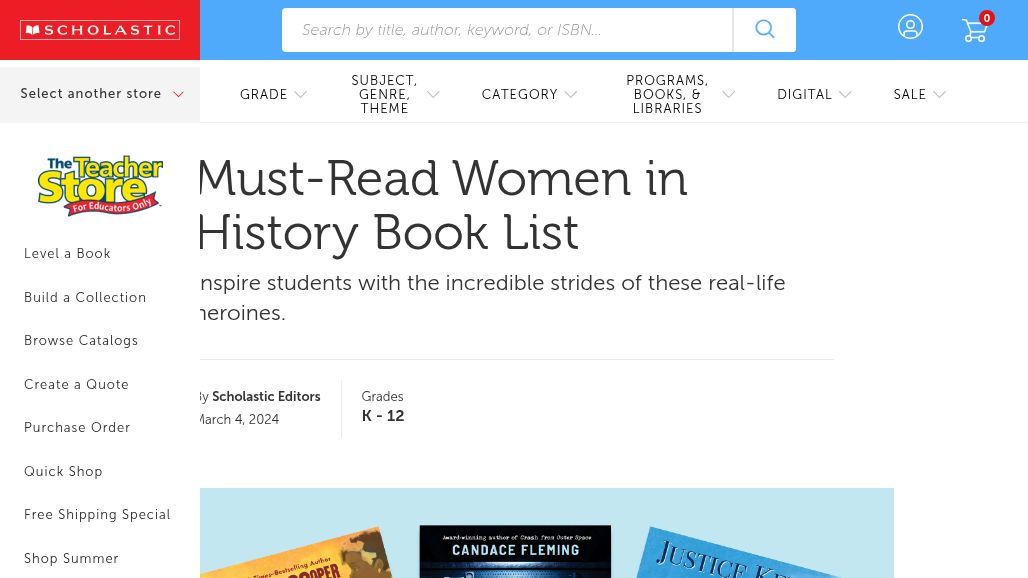Click the Must-Read Women in History heading
Image resolution: width=1028 pixels, height=578 pixels.
coord(443,205)
